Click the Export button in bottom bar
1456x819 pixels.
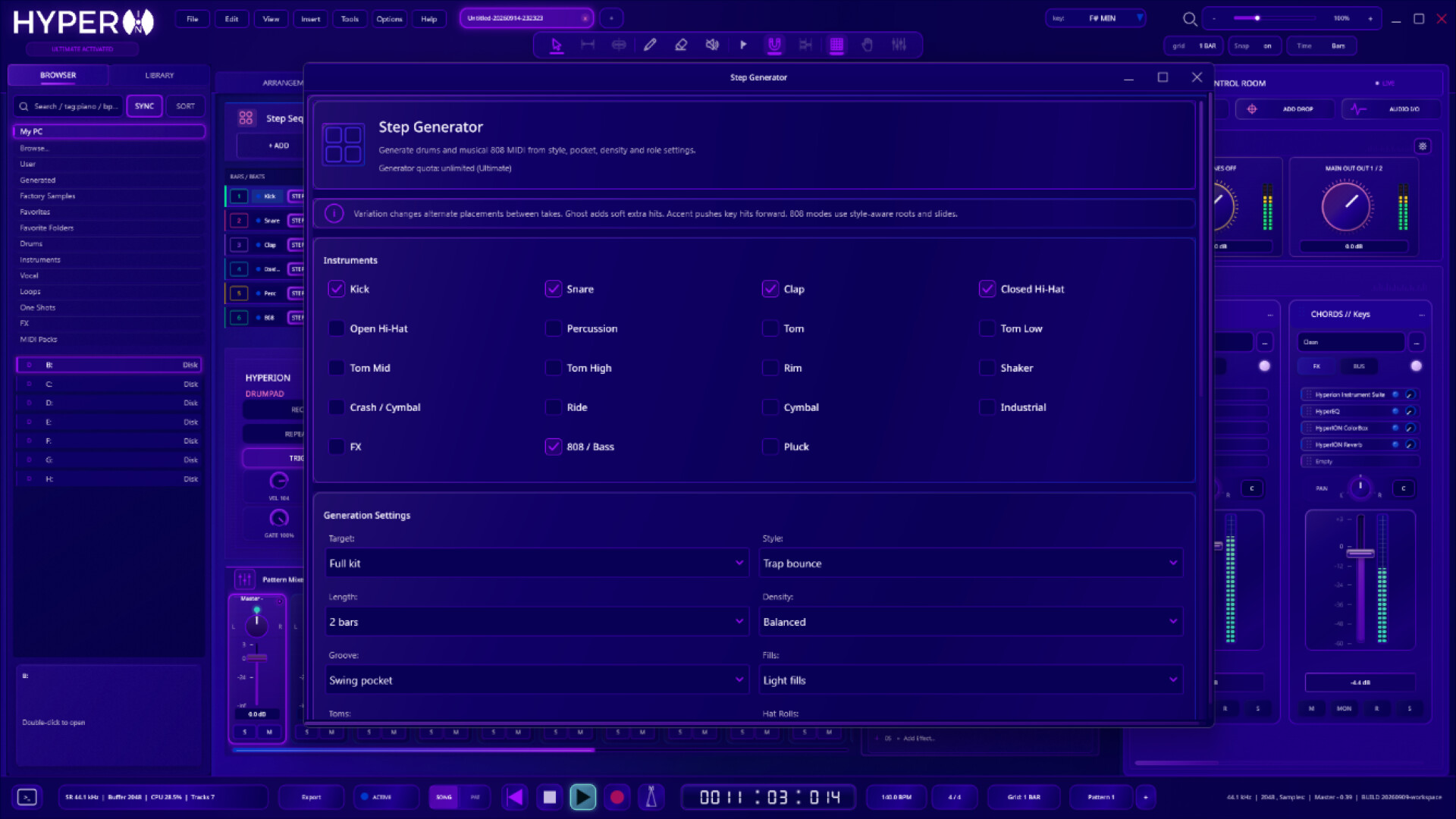point(311,797)
